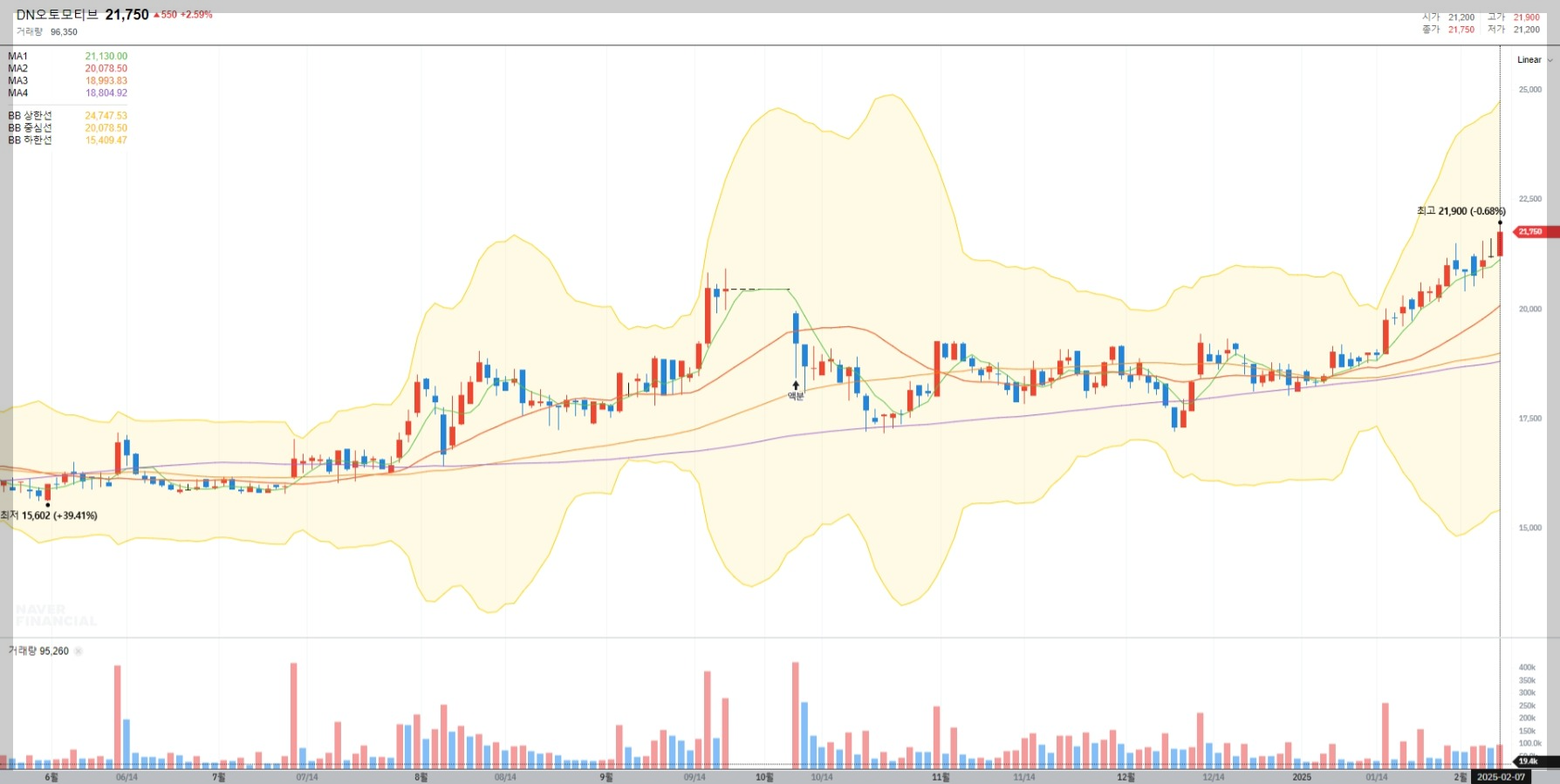The height and width of the screenshot is (784, 1560).
Task: Click the 07/14 date label
Action: pyautogui.click(x=307, y=778)
